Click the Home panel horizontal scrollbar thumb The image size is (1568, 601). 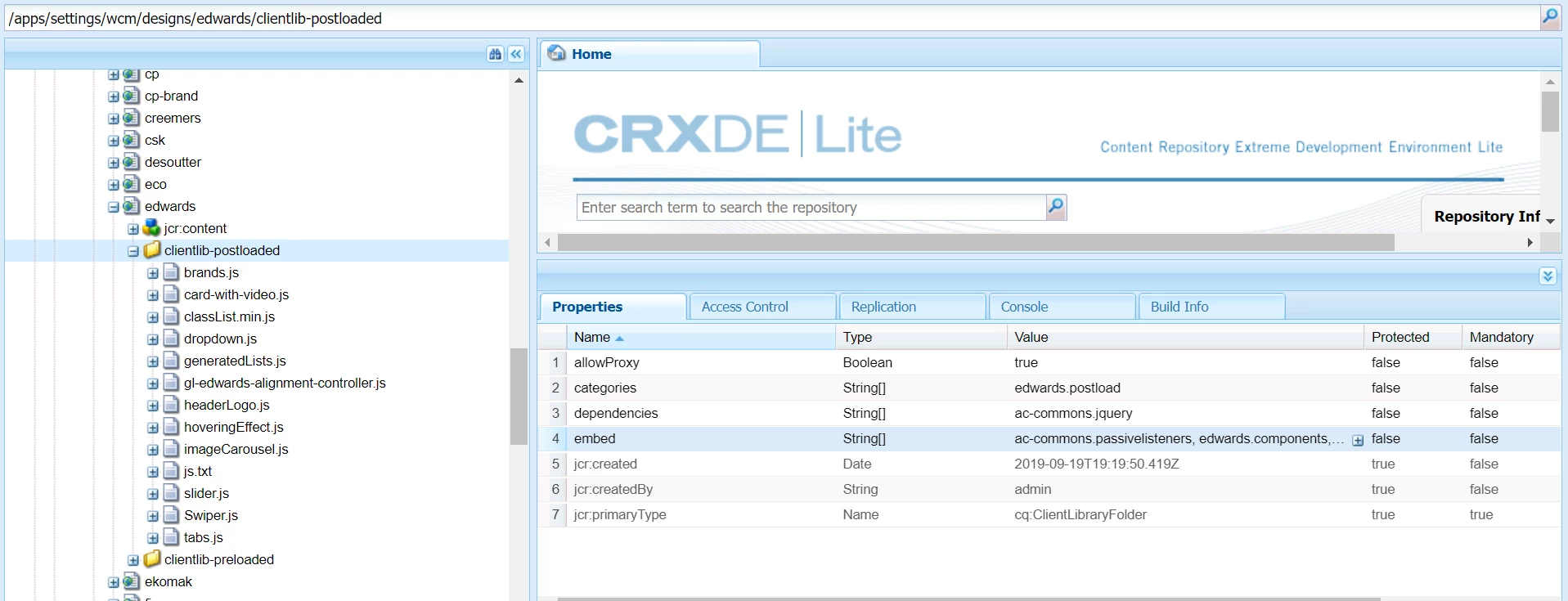tap(976, 243)
